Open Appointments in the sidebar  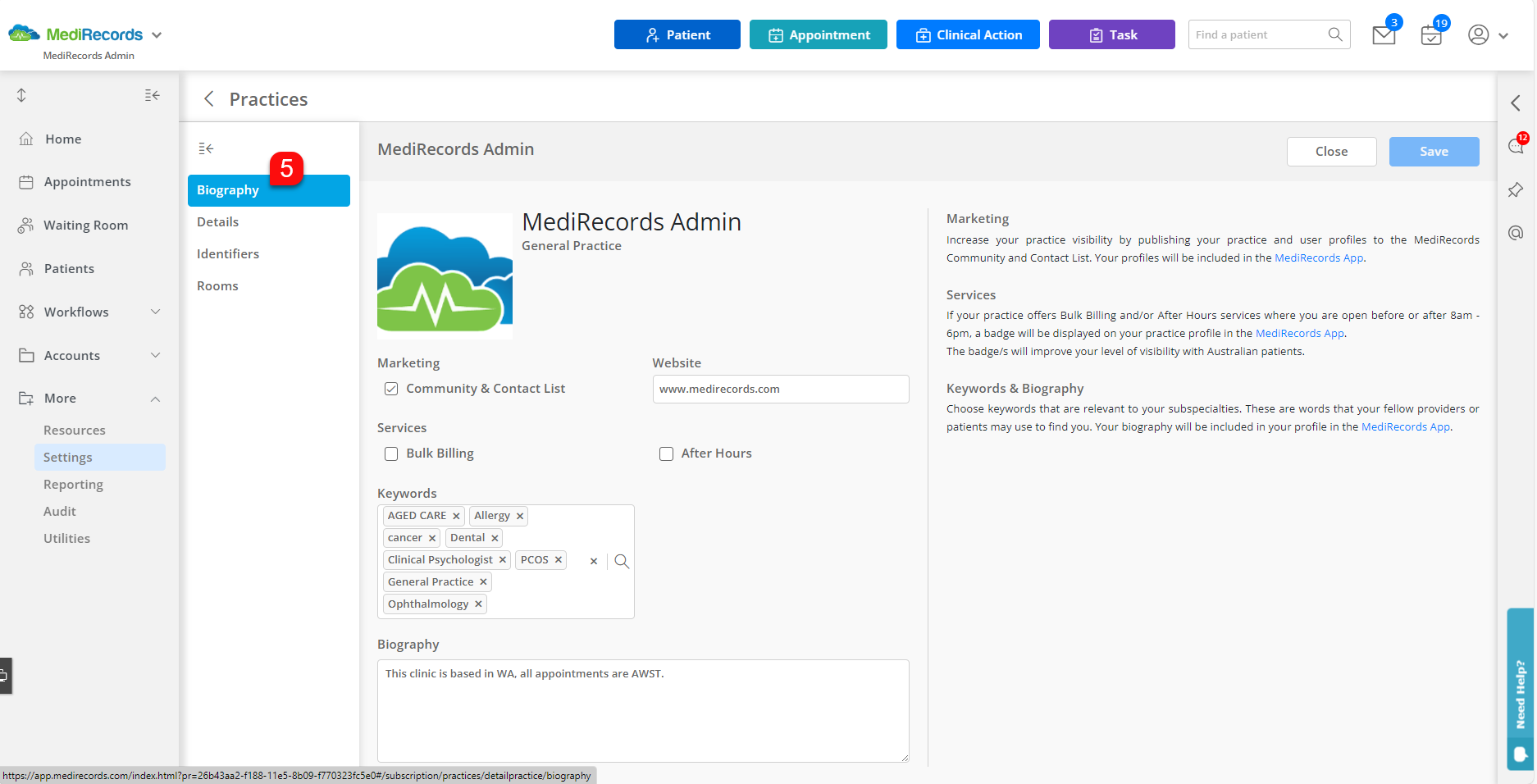[87, 182]
